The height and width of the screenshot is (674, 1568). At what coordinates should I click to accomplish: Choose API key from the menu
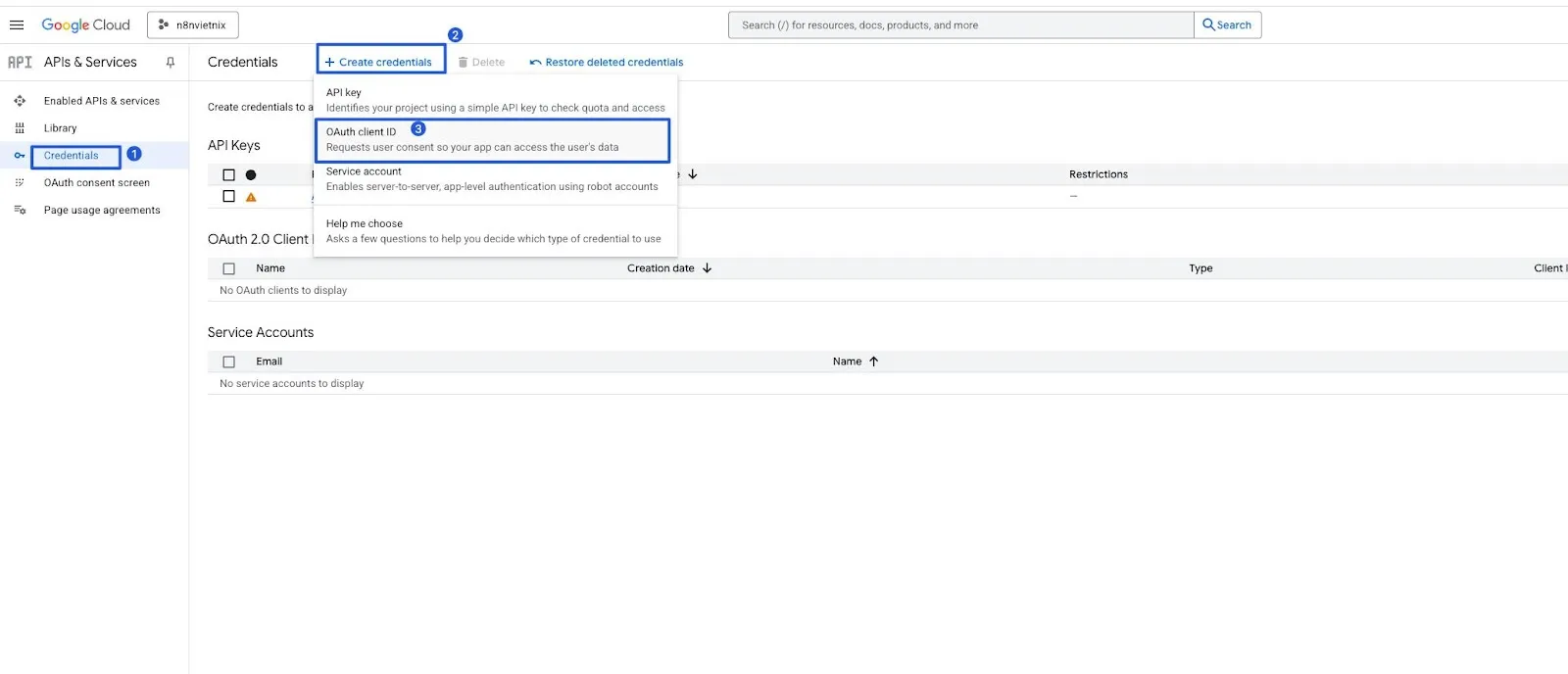pyautogui.click(x=495, y=100)
